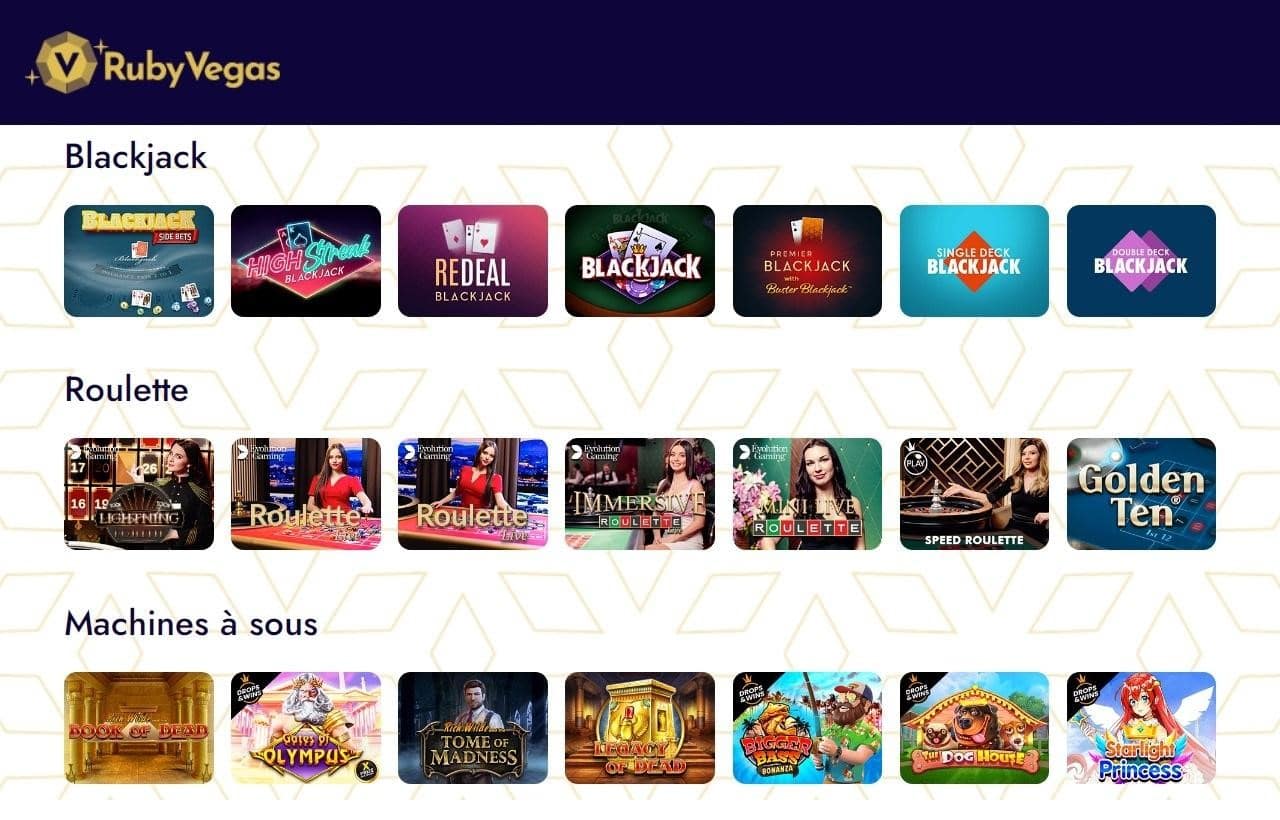Open Speed Roulette game
Viewport: 1280px width, 820px height.
[974, 494]
